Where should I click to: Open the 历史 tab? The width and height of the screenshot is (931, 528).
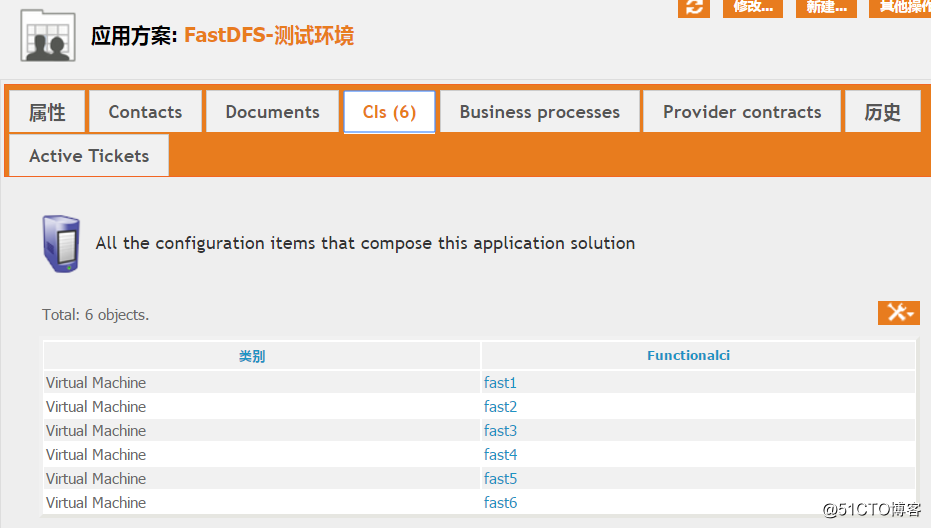click(882, 112)
